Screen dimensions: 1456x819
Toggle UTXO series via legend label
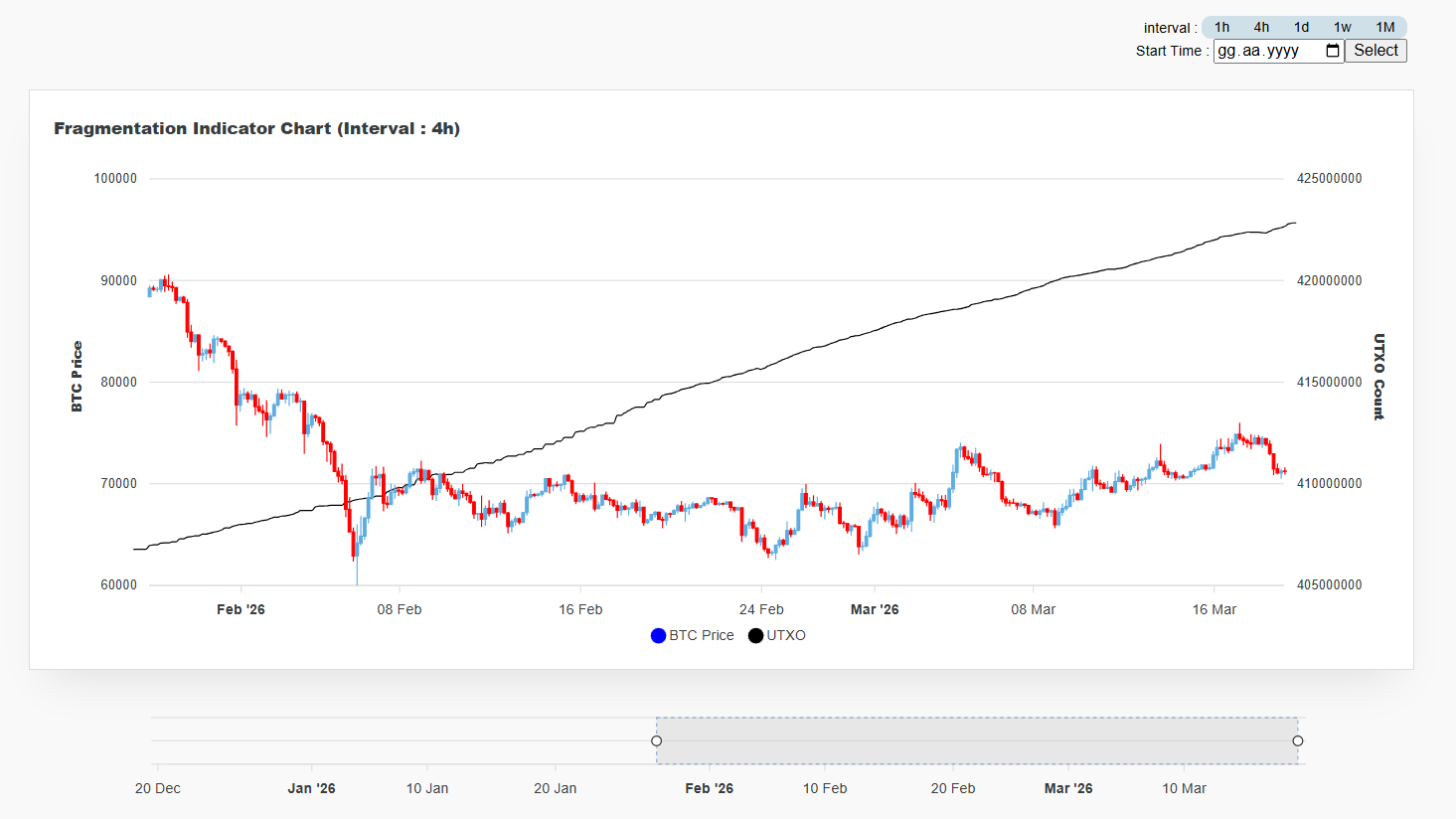pos(786,636)
